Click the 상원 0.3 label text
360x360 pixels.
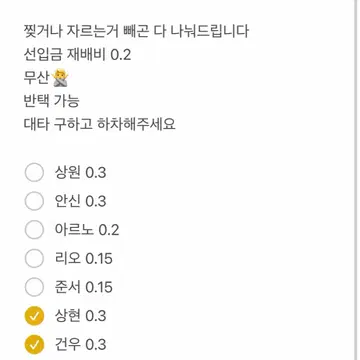[x=80, y=173]
